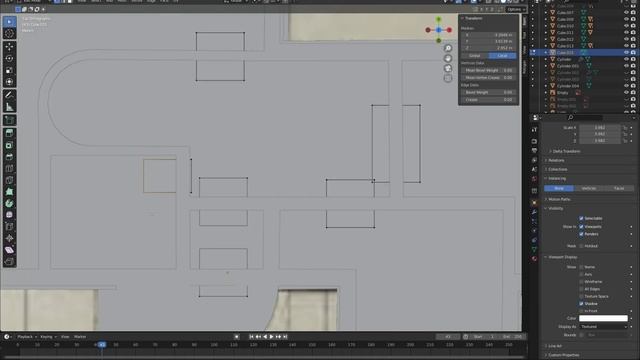
Task: Expand the Line Art panel
Action: 555,346
